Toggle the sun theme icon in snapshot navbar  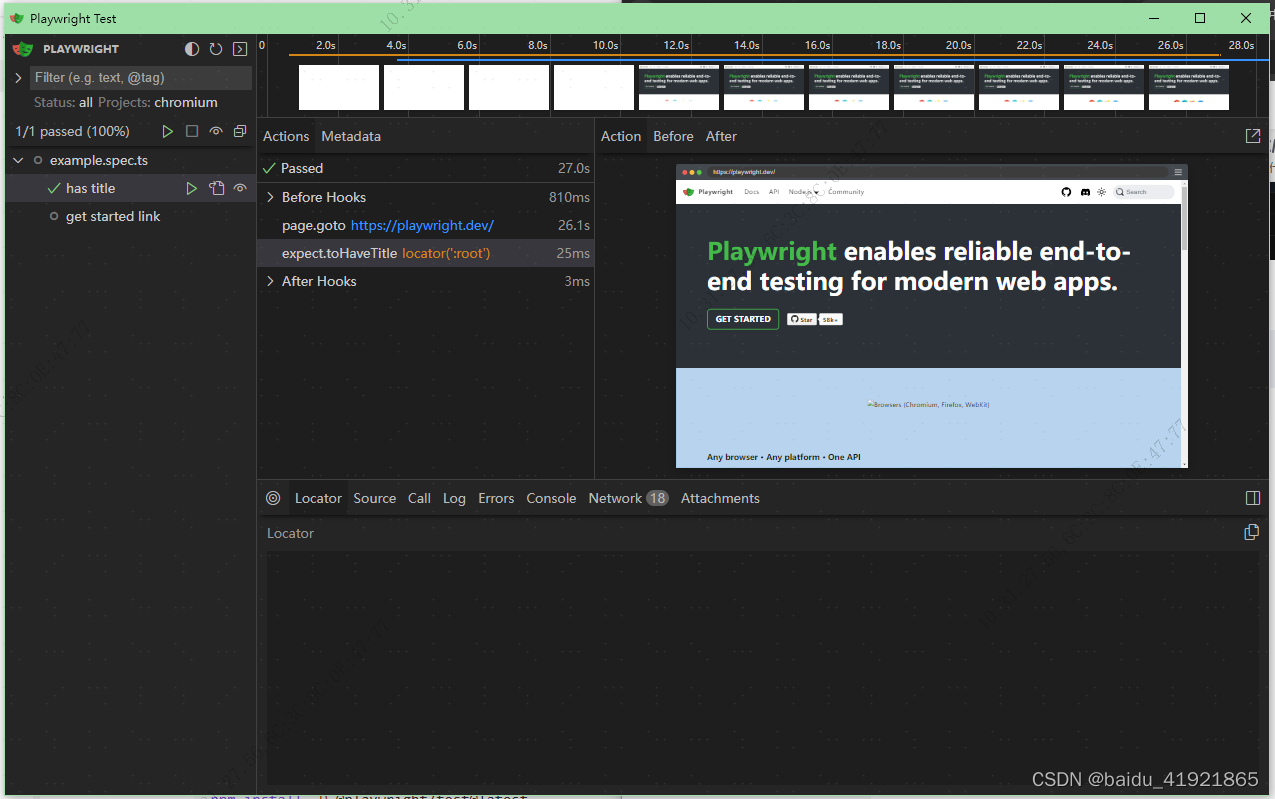click(x=1102, y=192)
